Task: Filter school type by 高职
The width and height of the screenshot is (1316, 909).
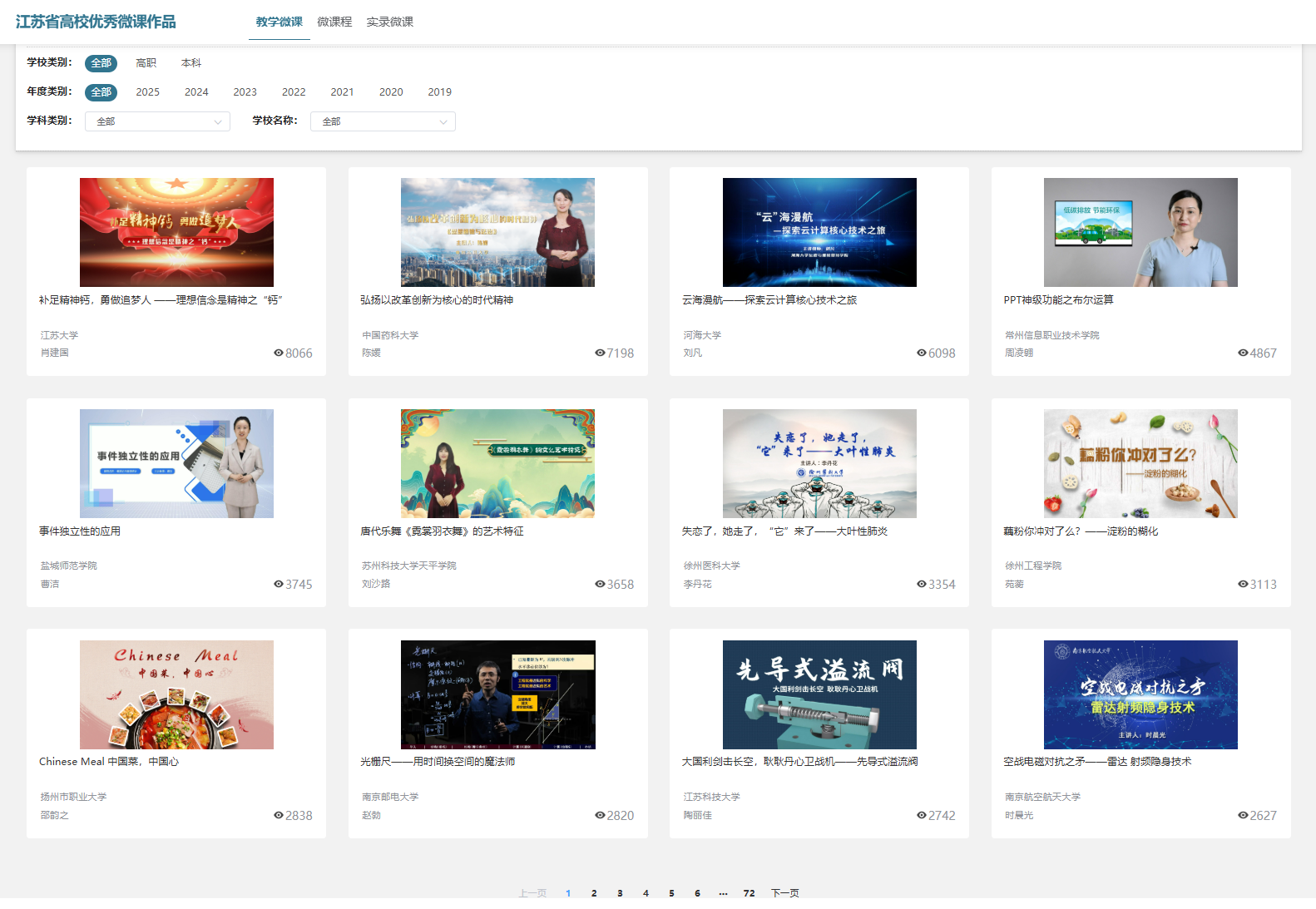Action: 146,63
